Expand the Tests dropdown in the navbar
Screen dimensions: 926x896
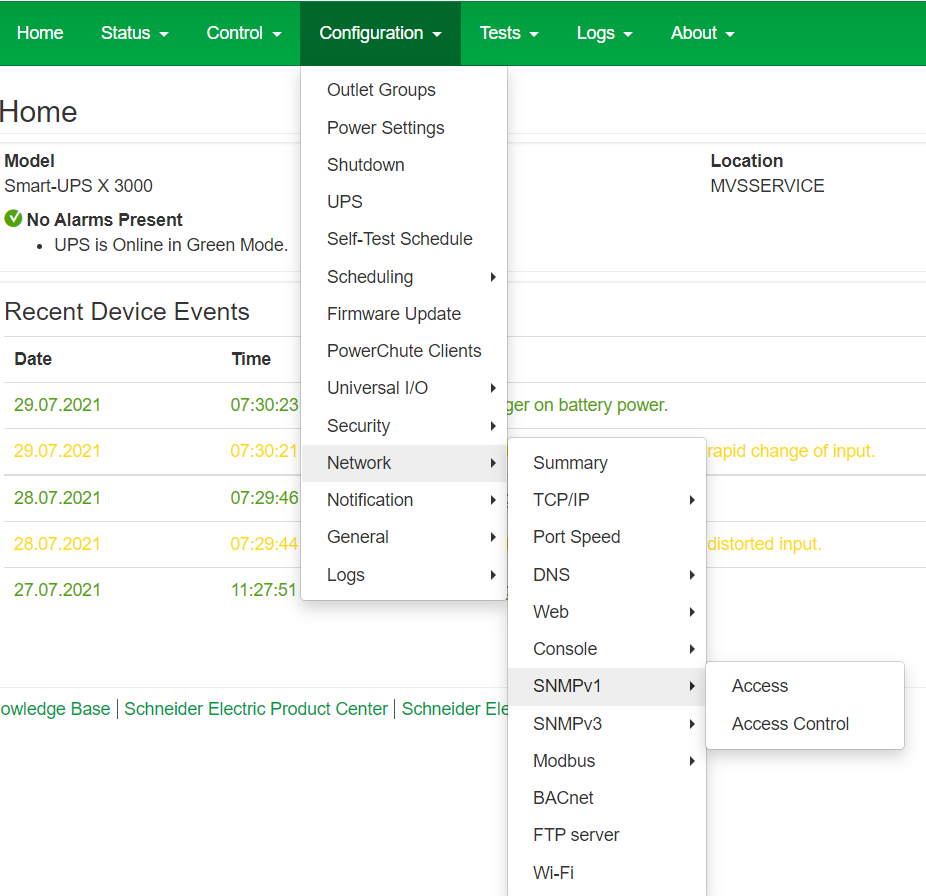(509, 33)
